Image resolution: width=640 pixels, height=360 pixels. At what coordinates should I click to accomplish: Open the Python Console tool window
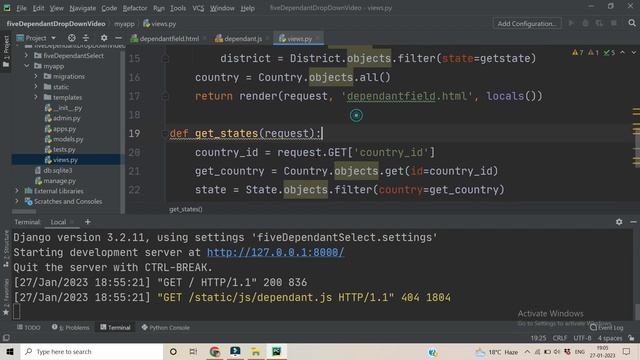coord(165,327)
